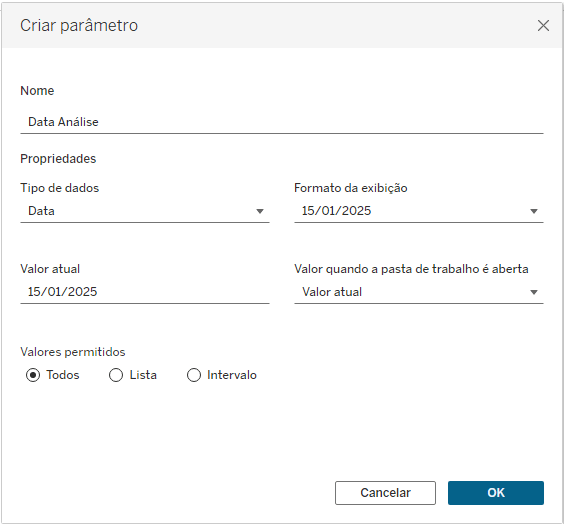Choose the Lista radio button
This screenshot has width=564, height=524.
coord(116,375)
